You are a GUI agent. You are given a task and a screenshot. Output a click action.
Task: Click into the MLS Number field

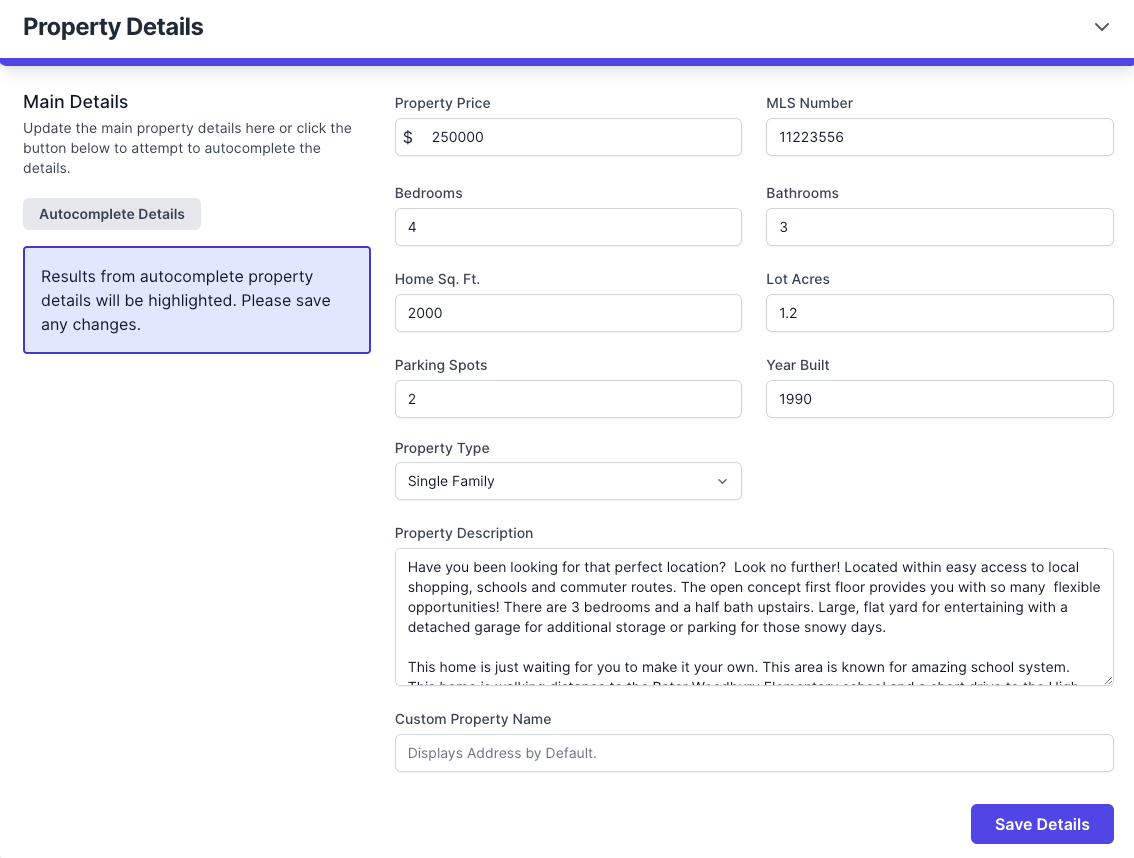(939, 137)
